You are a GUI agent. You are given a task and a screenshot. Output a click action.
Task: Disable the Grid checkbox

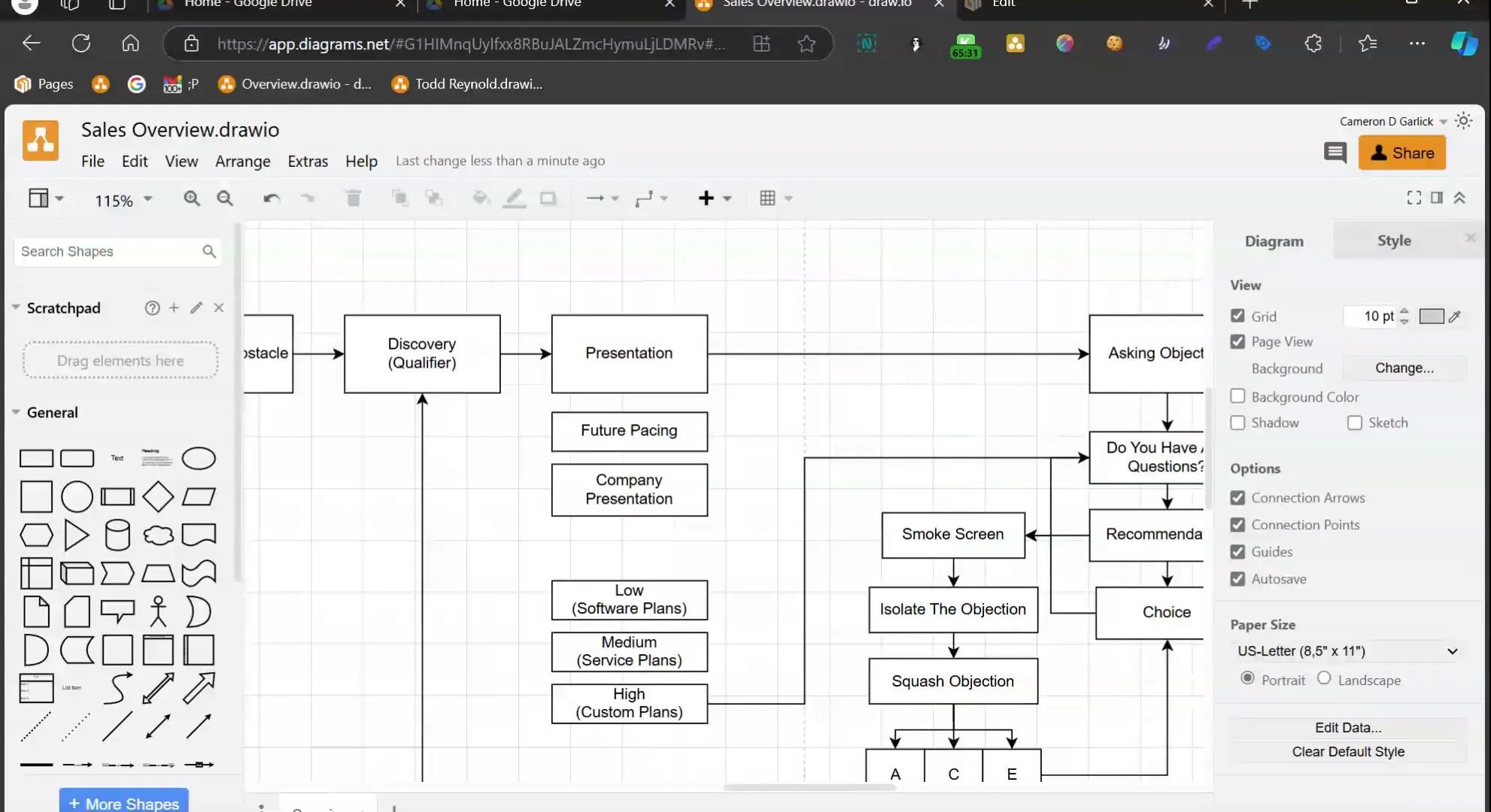pyautogui.click(x=1237, y=316)
